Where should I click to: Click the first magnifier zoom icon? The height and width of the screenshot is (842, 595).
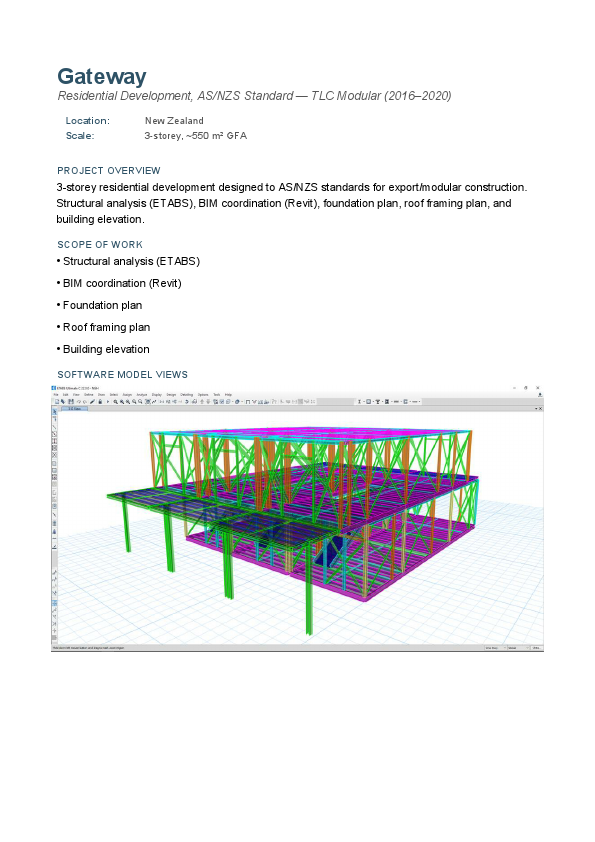point(115,401)
